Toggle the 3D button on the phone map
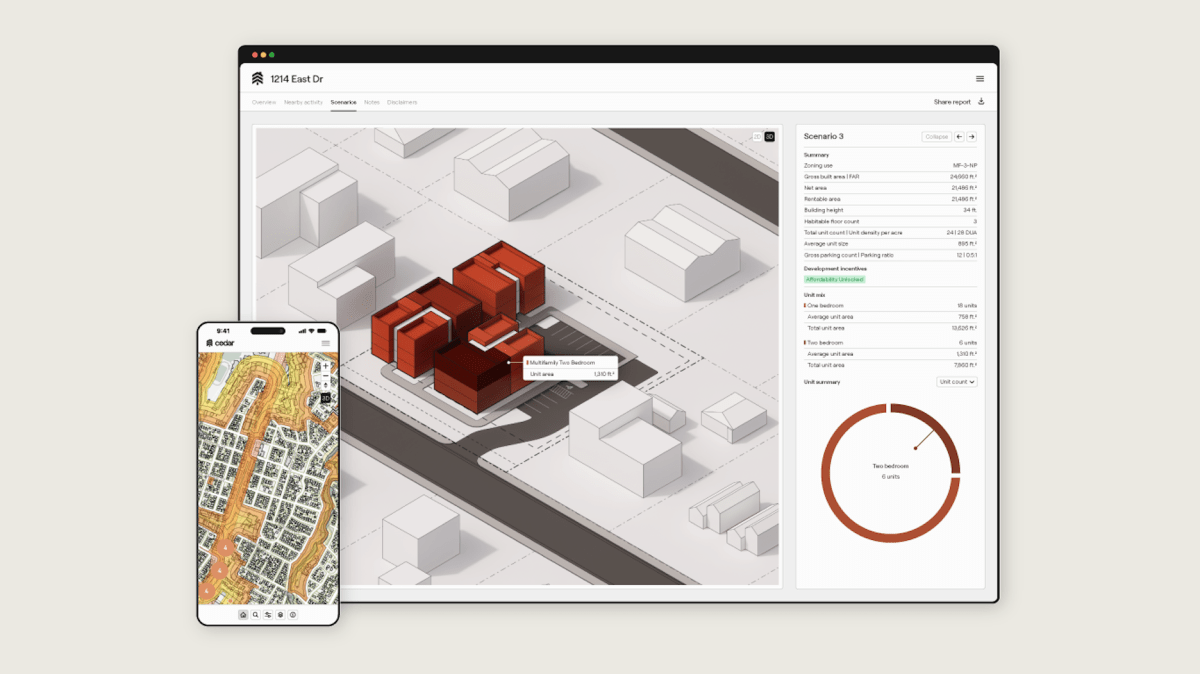 [325, 398]
